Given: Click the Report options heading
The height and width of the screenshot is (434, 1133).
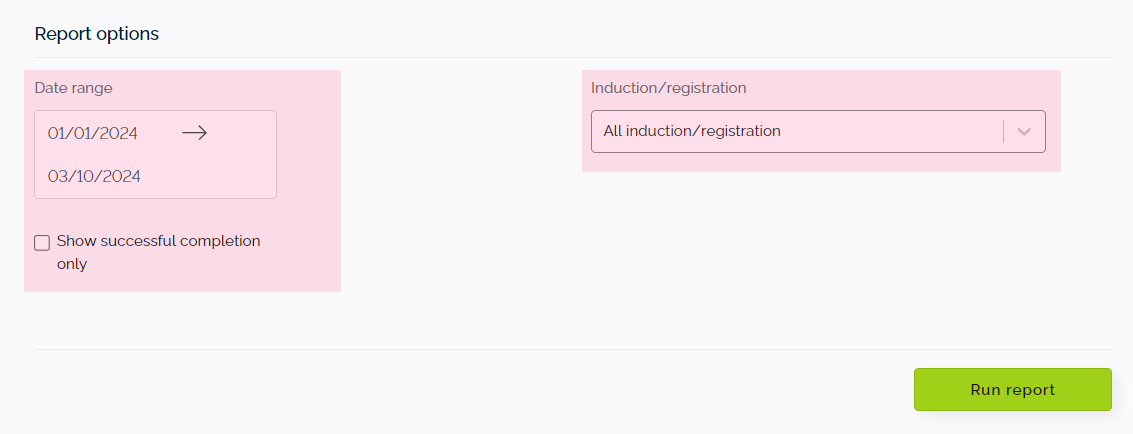Looking at the screenshot, I should tap(97, 34).
